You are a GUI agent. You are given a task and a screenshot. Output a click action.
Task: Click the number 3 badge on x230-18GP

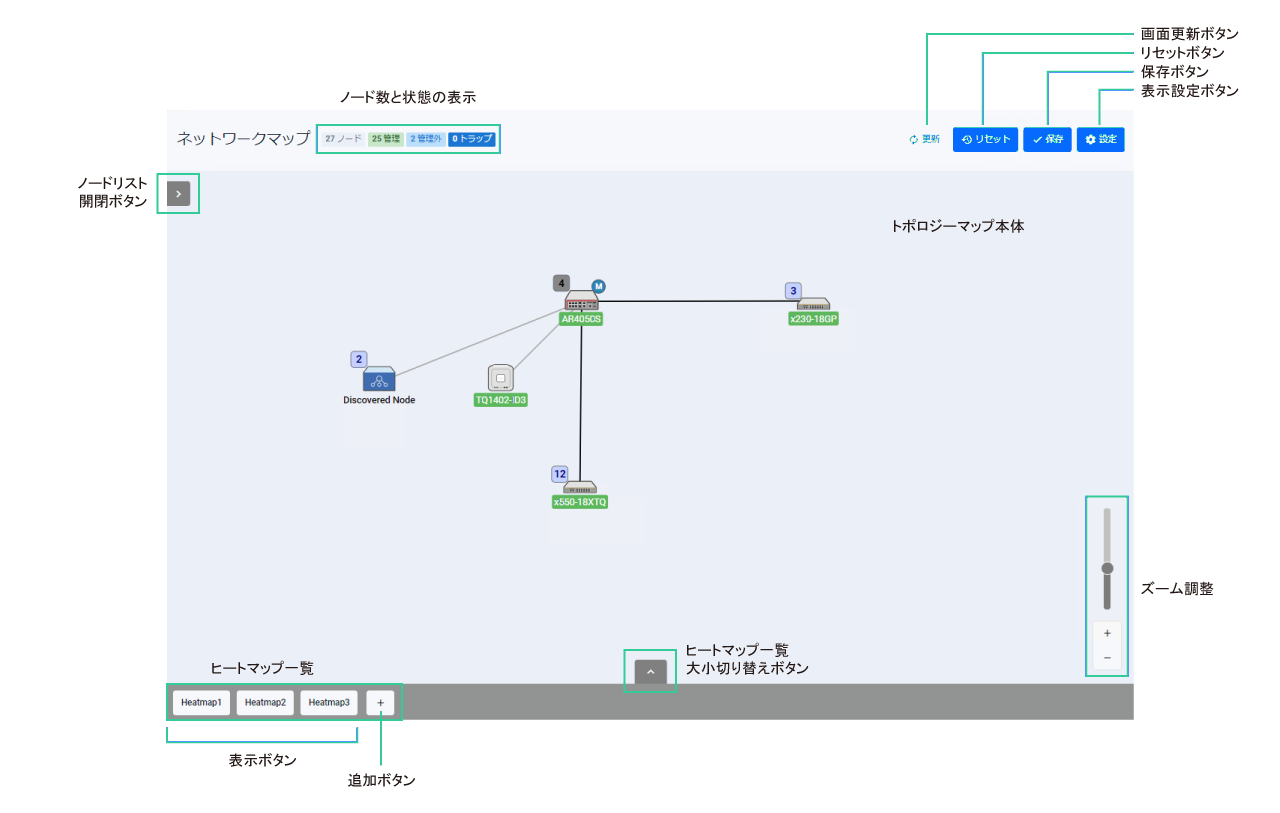[x=794, y=291]
